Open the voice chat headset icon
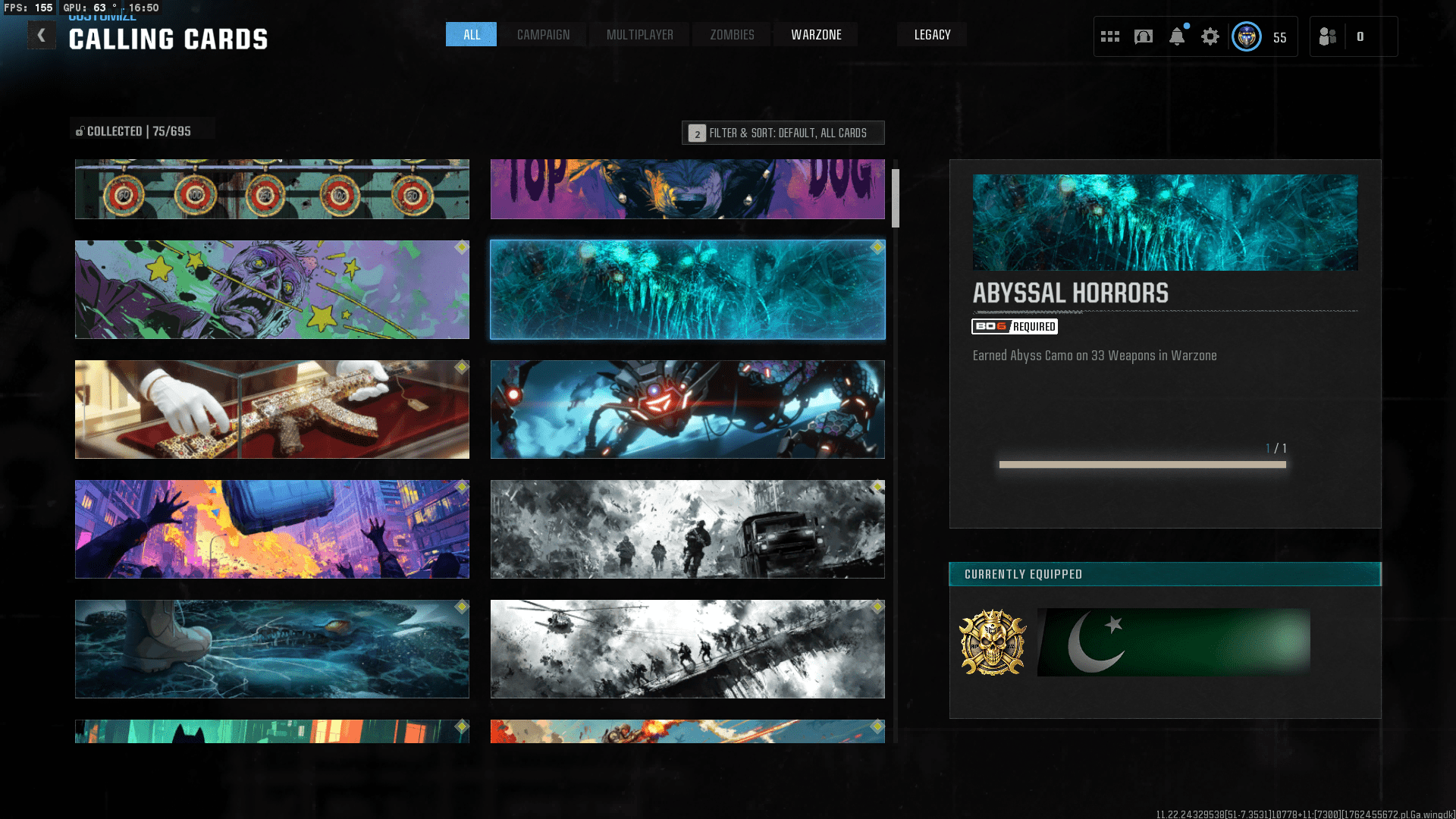The height and width of the screenshot is (819, 1456). point(1144,36)
